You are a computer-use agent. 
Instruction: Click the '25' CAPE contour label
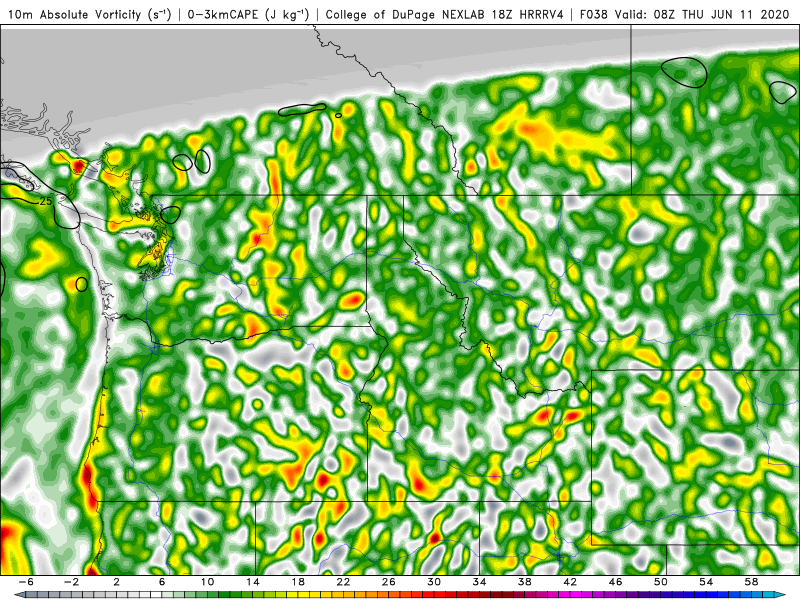tap(45, 201)
